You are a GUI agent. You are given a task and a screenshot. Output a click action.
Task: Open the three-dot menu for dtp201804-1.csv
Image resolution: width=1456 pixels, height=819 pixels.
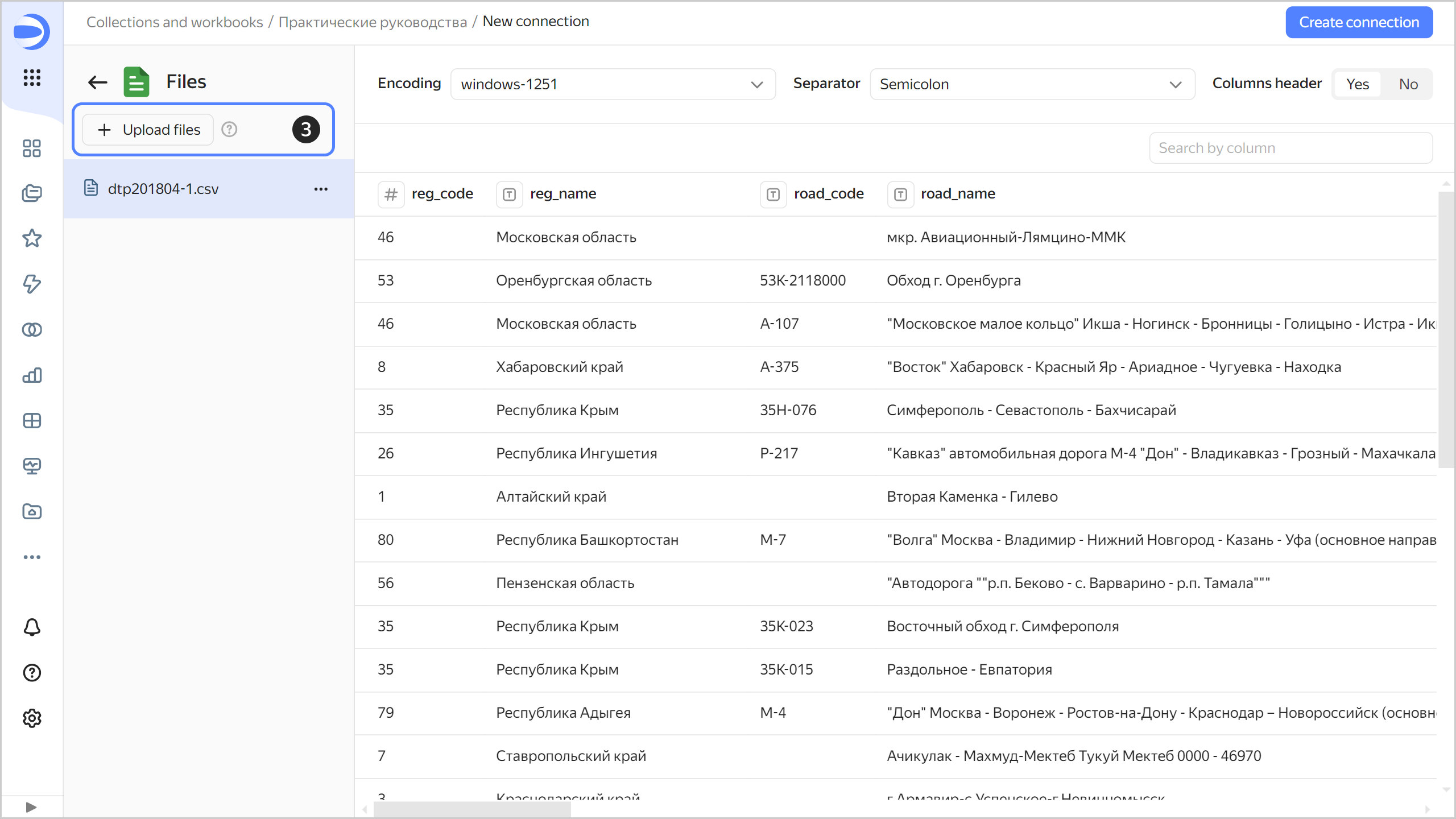coord(321,189)
